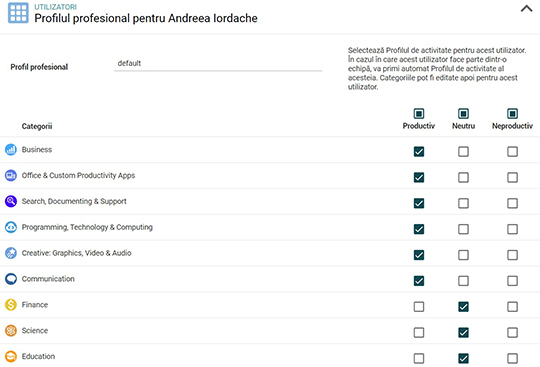Mark Business as Neutru
The image size is (540, 367).
tap(464, 151)
